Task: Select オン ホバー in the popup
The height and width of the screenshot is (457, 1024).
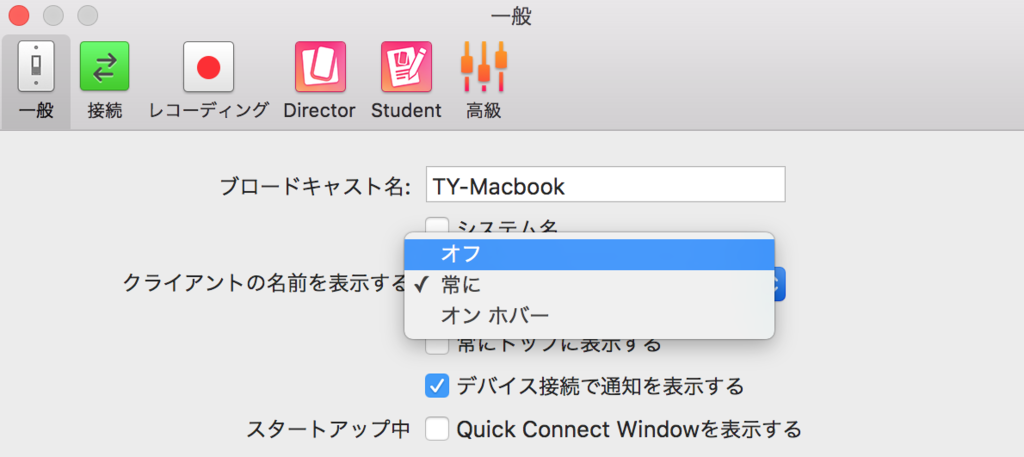Action: point(589,315)
